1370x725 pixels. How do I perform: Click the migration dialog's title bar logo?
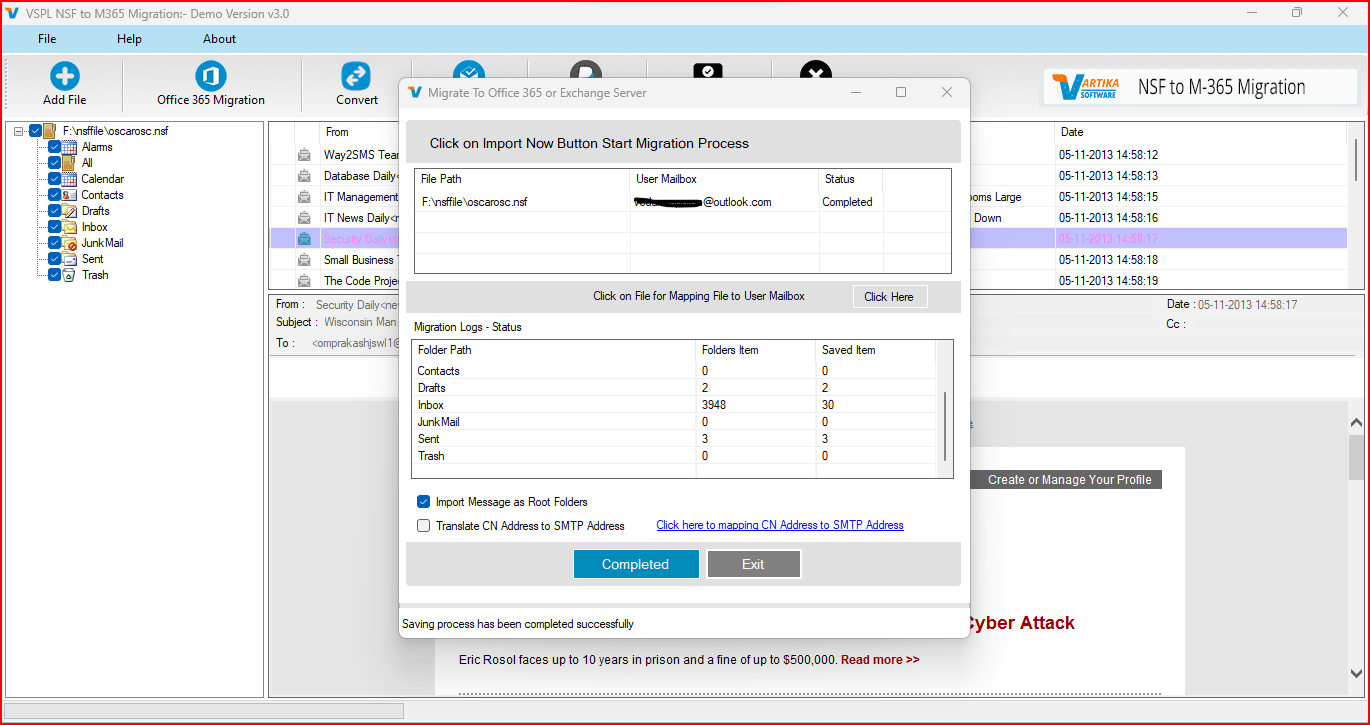(415, 92)
